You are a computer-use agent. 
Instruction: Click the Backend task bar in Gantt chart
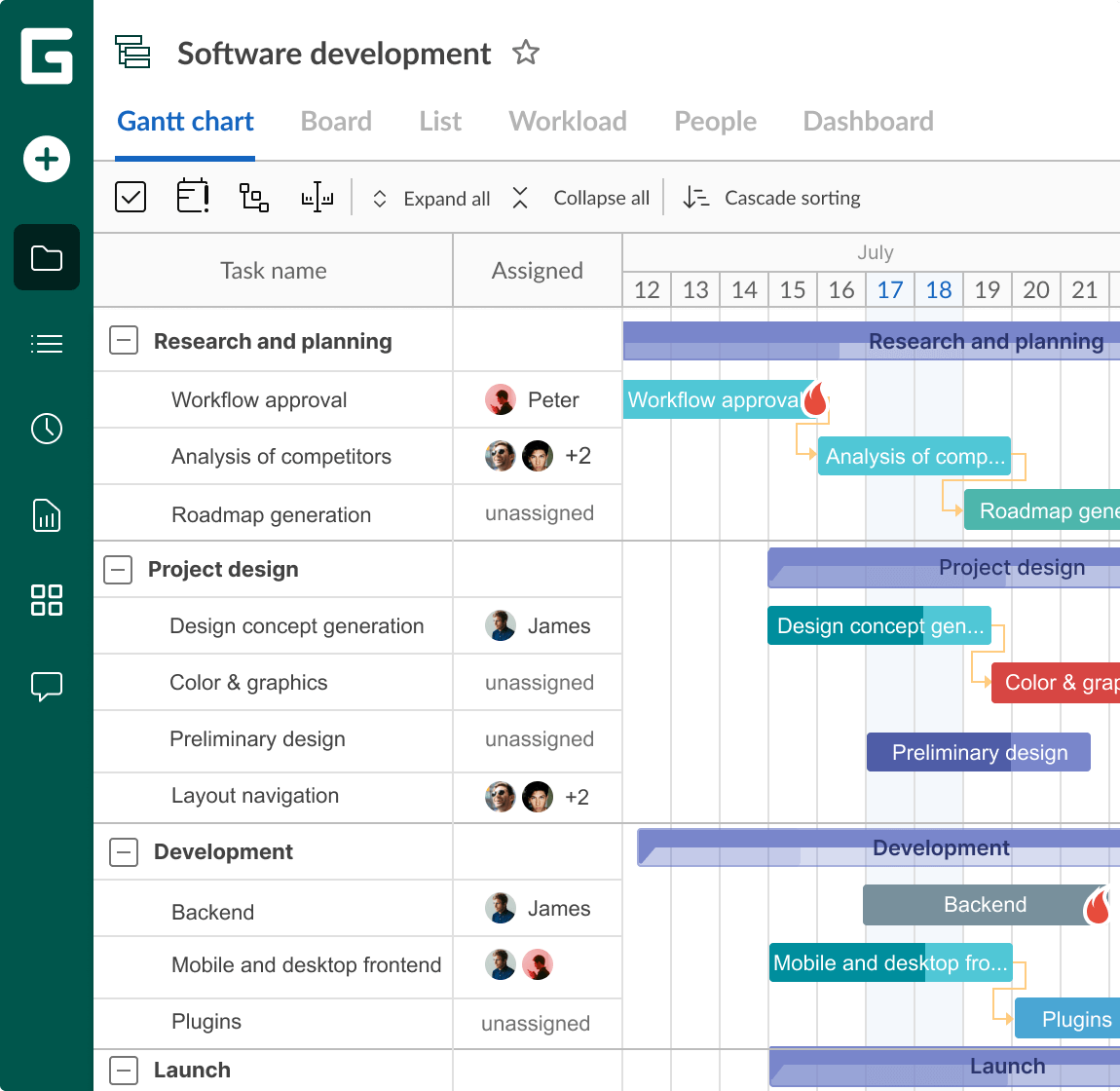coord(984,905)
